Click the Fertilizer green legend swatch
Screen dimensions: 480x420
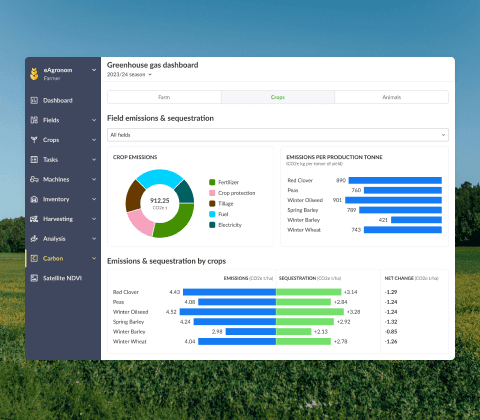[x=212, y=182]
